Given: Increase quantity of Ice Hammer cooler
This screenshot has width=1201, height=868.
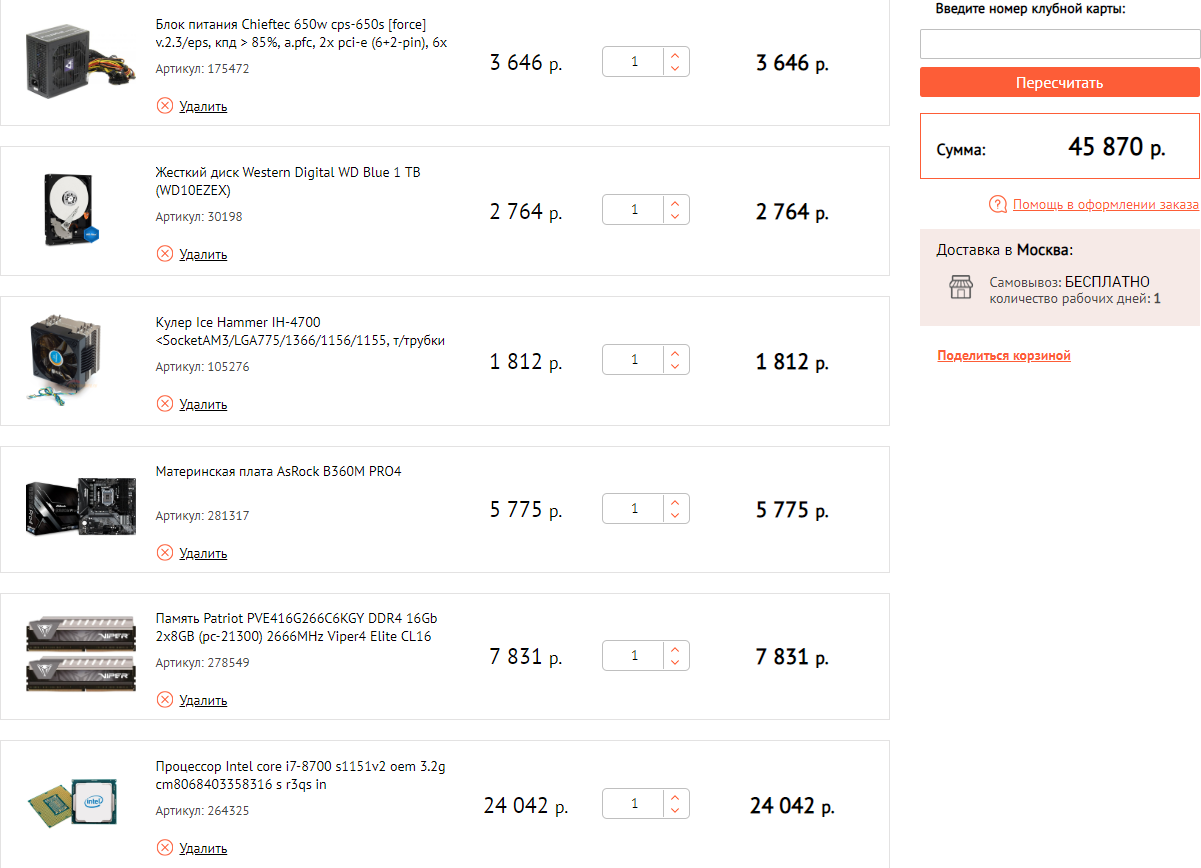Looking at the screenshot, I should coord(675,353).
